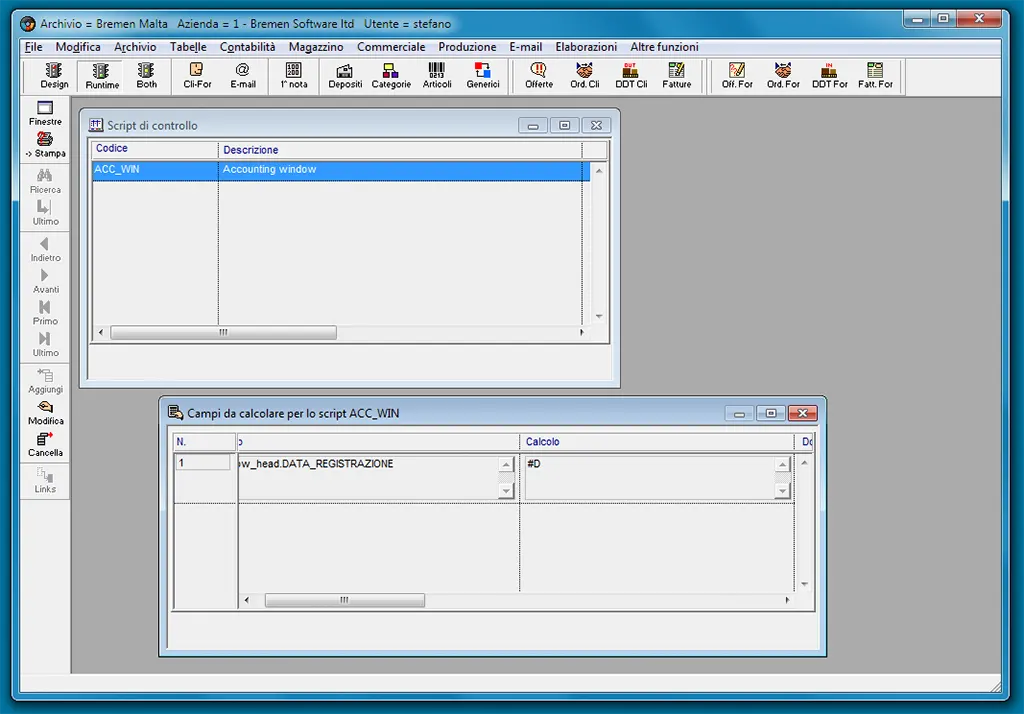Go back with the Indietro sidebar arrow
This screenshot has width=1024, height=714.
click(x=45, y=250)
